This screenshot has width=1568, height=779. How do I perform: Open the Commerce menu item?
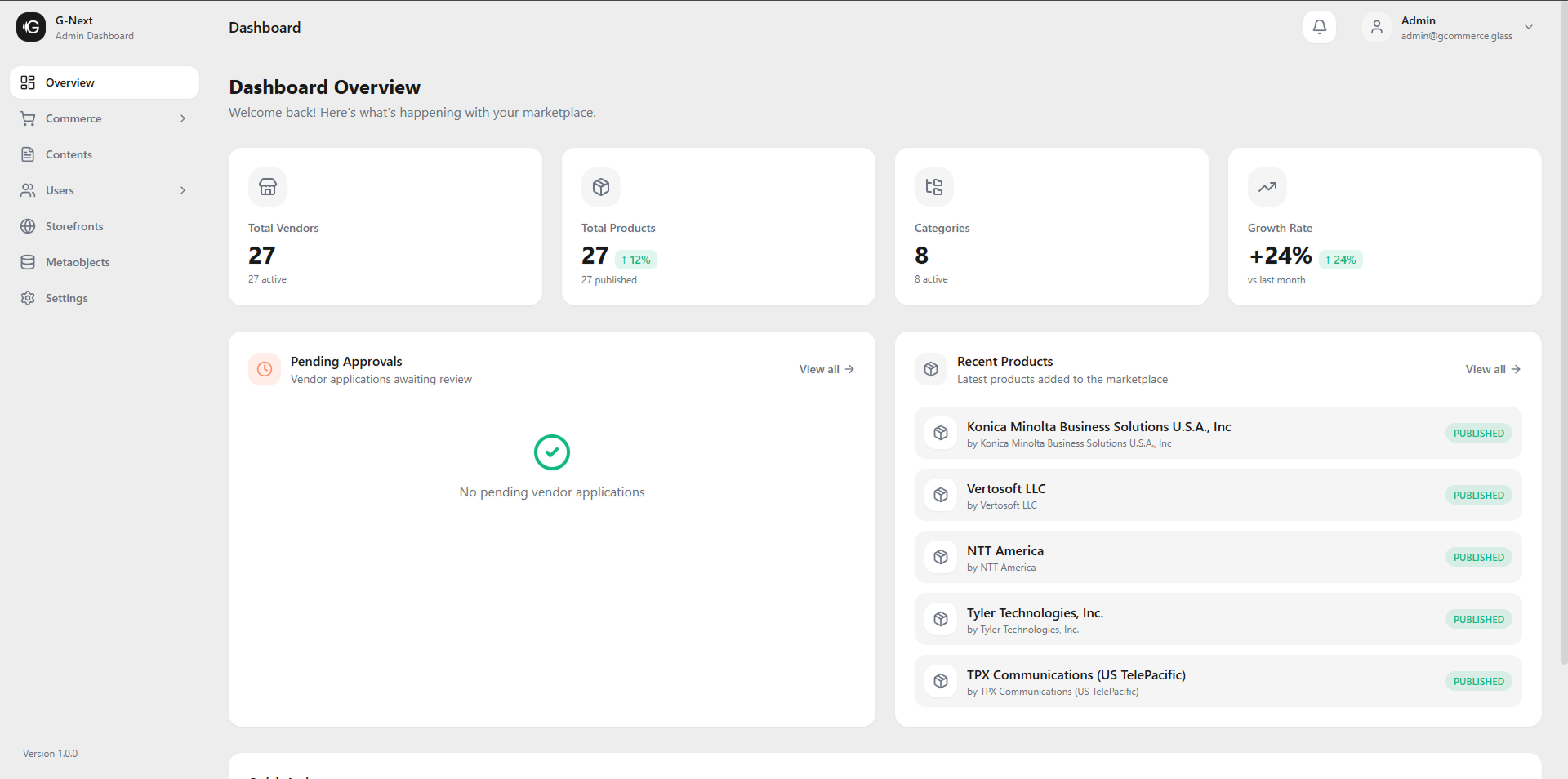coord(105,118)
